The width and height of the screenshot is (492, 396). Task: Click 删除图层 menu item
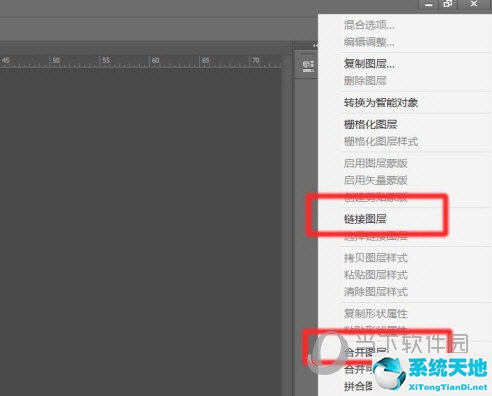pos(365,80)
